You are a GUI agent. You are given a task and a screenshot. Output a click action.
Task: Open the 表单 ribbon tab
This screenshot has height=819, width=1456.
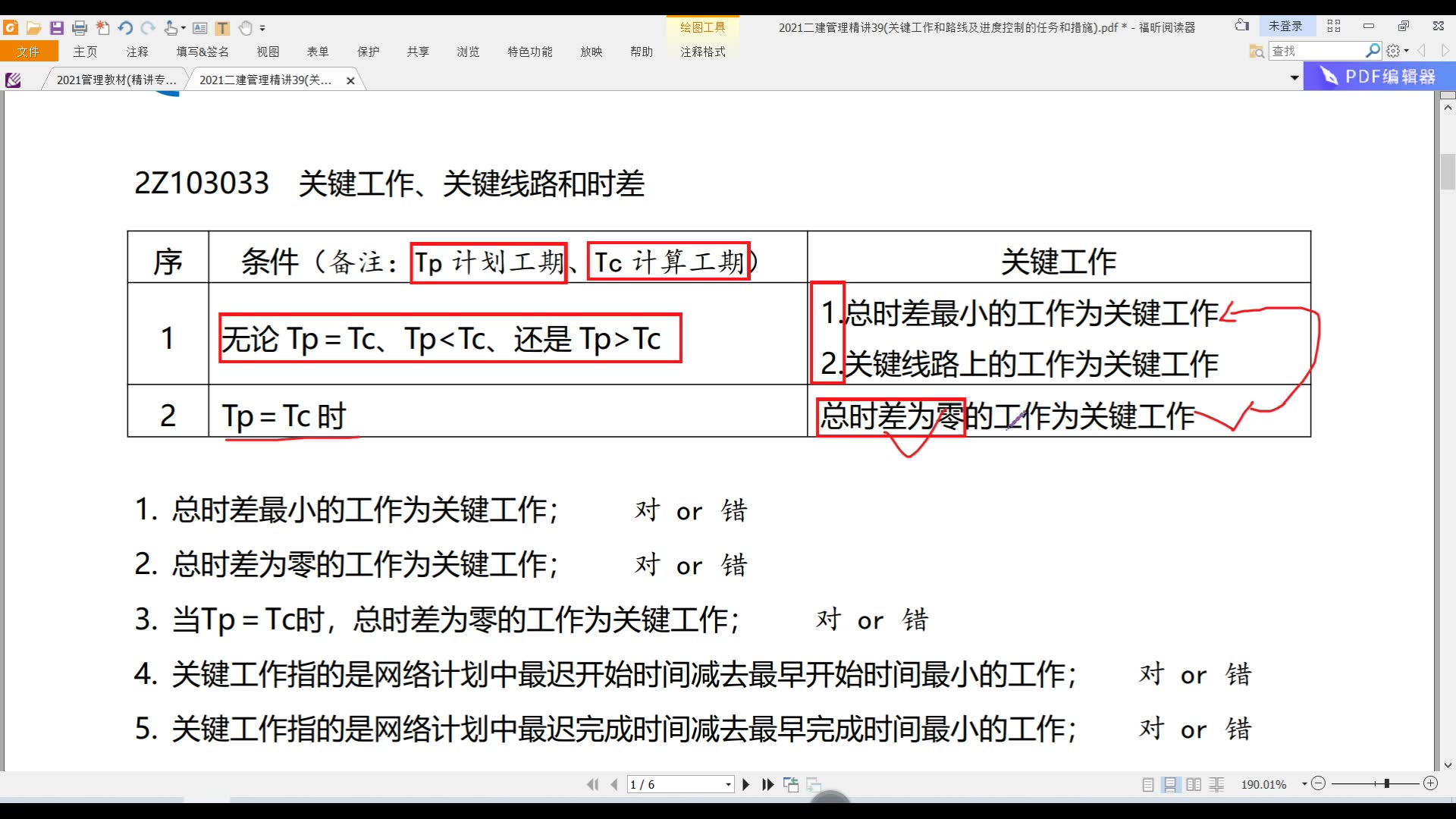pyautogui.click(x=318, y=52)
